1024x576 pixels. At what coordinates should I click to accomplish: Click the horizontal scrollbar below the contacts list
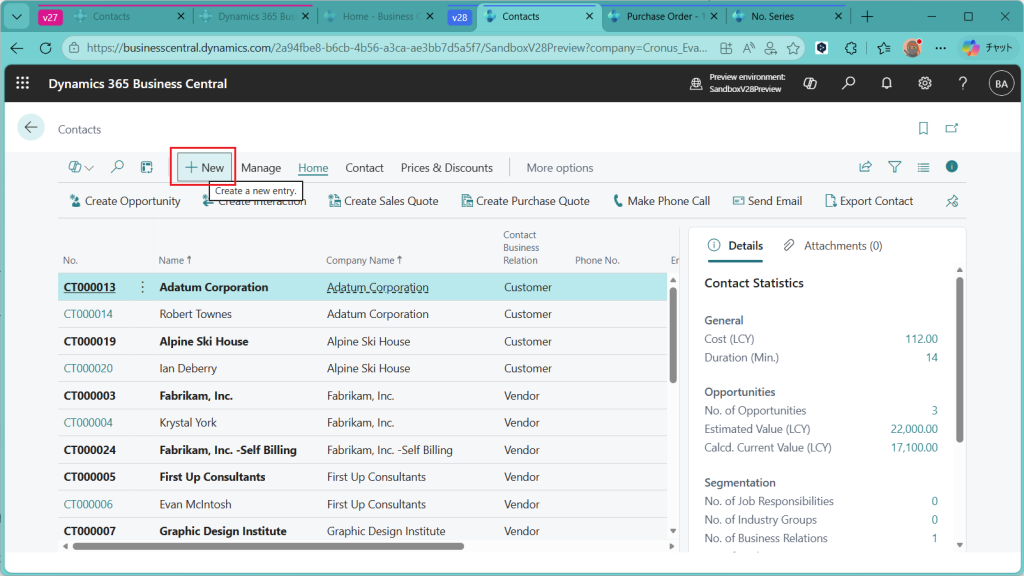268,546
